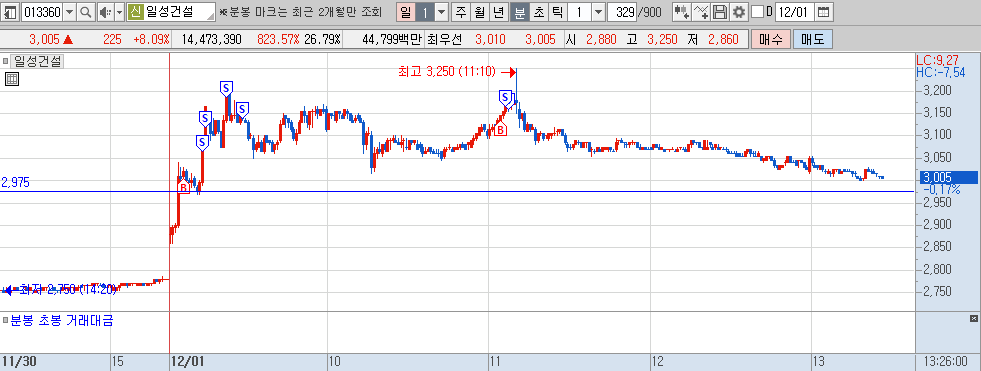Viewport: 981px width, 371px height.
Task: Switch to the 년 (yearly) chart period
Action: point(498,11)
